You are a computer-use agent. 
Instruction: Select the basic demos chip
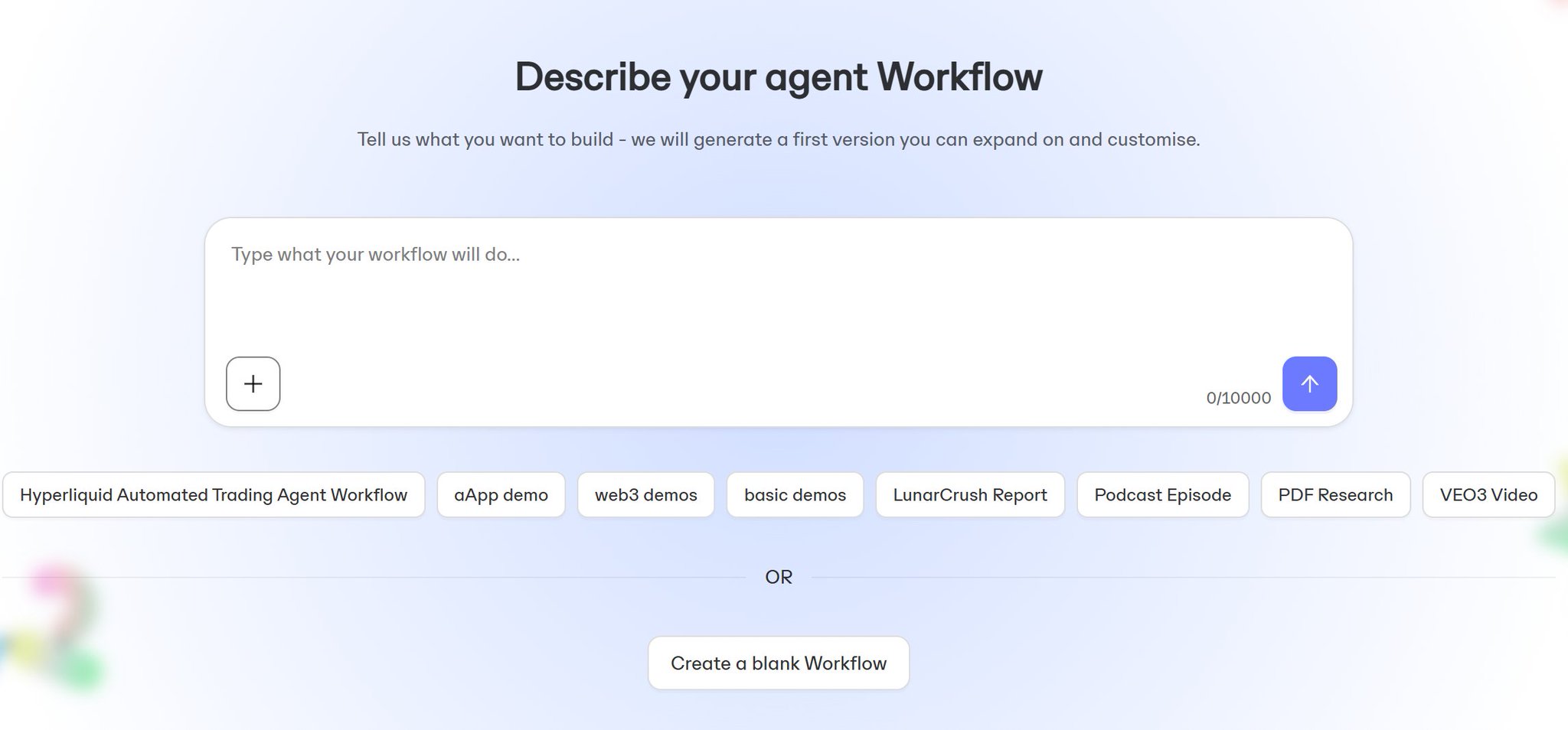click(x=795, y=495)
